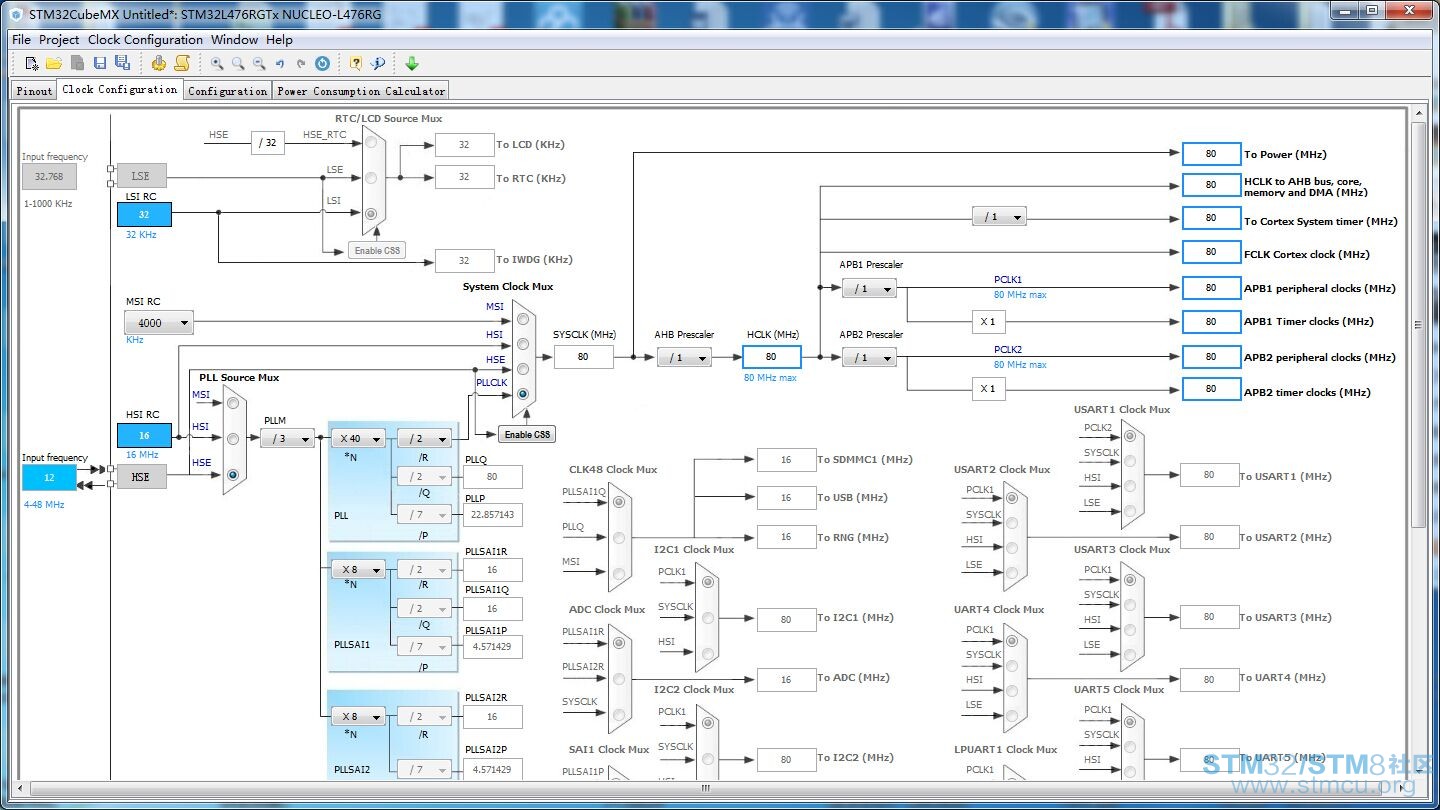Redo the clock change
Image resolution: width=1440 pixels, height=810 pixels.
301,63
